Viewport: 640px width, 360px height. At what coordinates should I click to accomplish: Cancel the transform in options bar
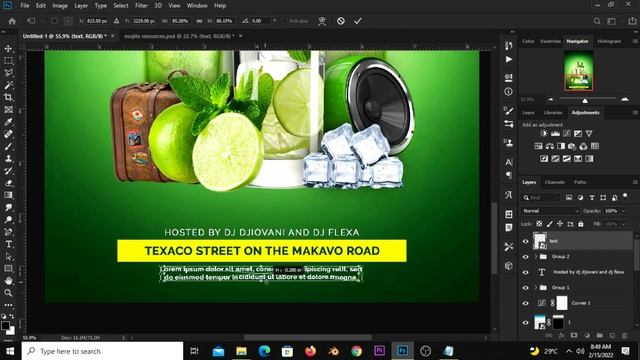[341, 21]
